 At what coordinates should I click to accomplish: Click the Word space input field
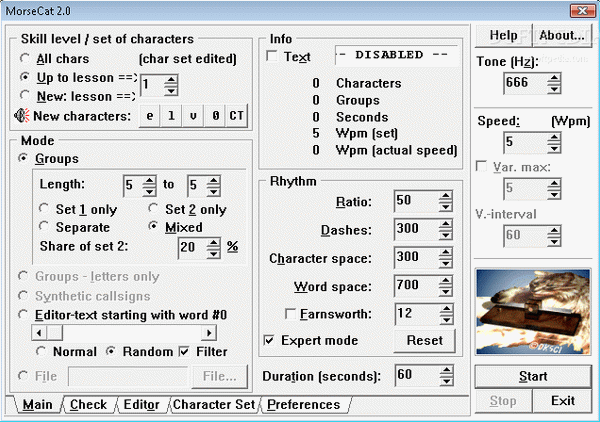pyautogui.click(x=416, y=286)
